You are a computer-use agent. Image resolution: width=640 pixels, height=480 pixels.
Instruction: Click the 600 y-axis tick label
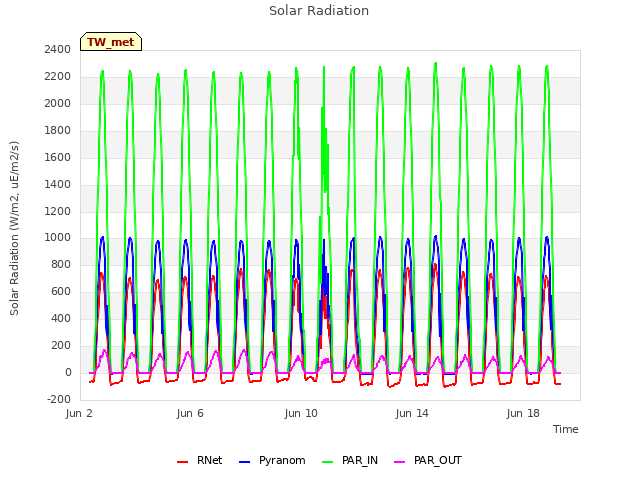point(61,291)
